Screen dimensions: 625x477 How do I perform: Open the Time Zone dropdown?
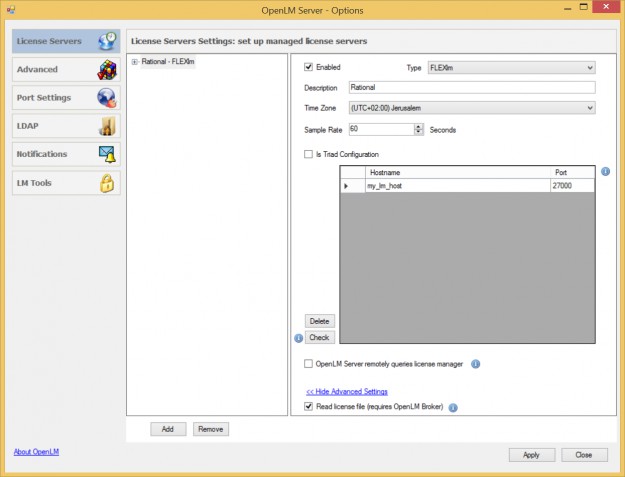[589, 108]
